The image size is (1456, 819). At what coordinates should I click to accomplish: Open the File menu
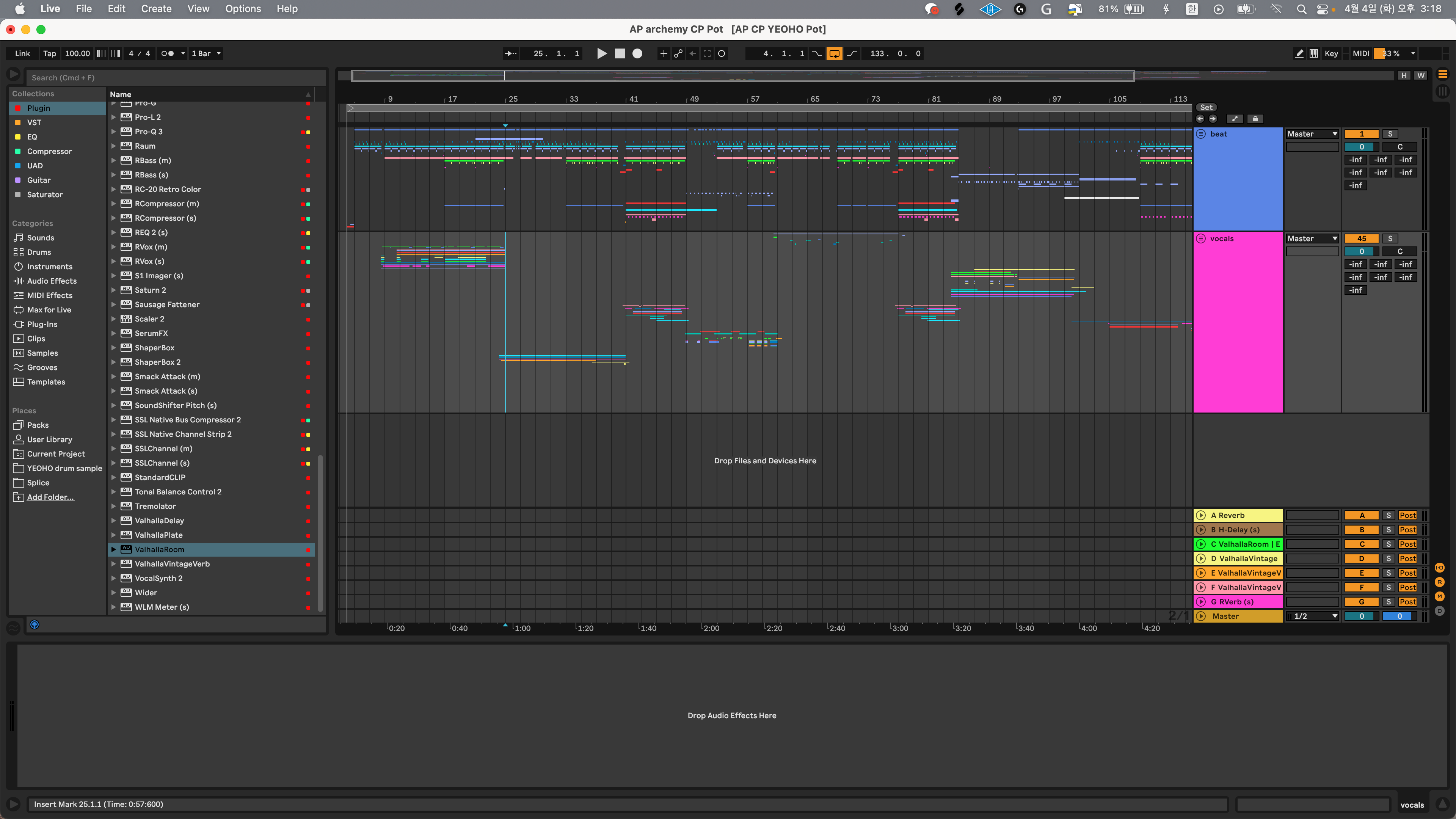click(84, 8)
